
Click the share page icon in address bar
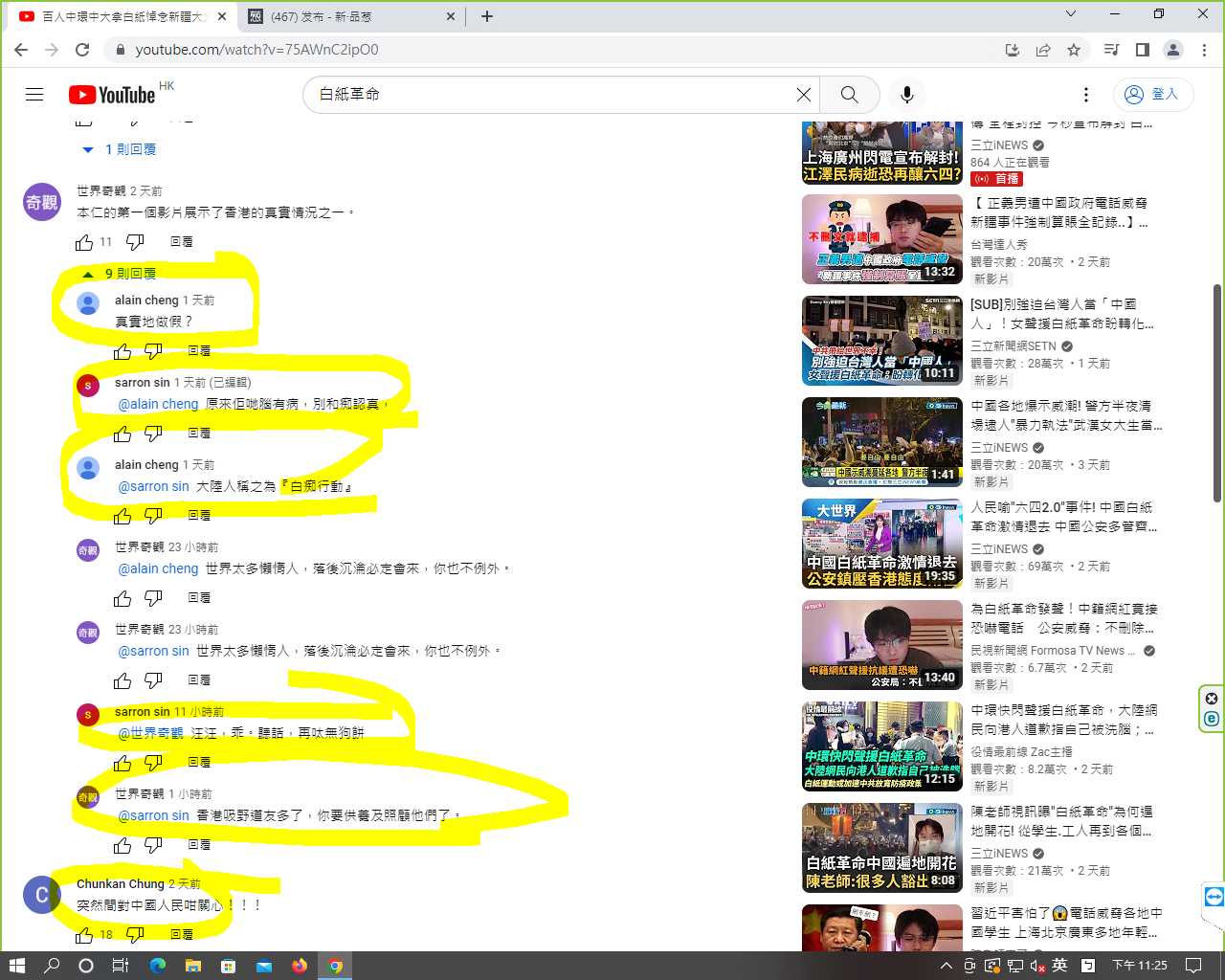click(1043, 50)
